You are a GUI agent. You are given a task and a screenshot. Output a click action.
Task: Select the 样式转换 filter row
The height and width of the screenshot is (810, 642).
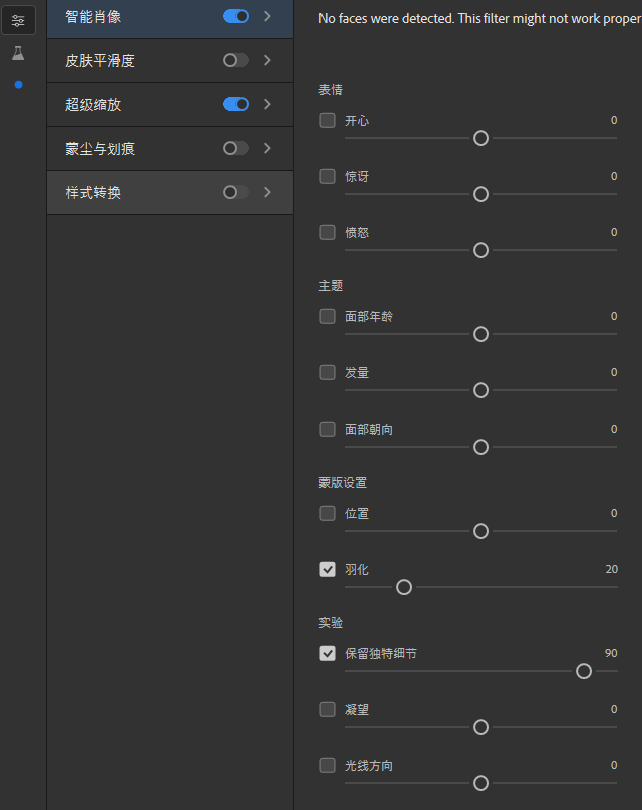[x=130, y=192]
